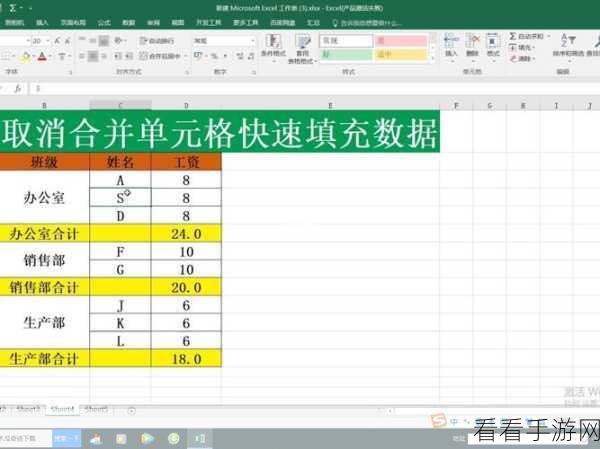Click the Merge & Center button

(x=160, y=56)
